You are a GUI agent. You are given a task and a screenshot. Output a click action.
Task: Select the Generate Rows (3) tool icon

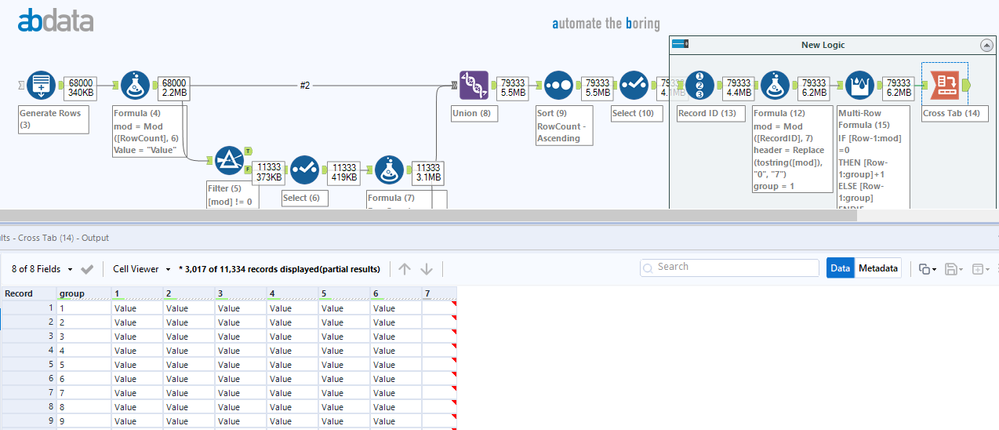click(x=41, y=85)
